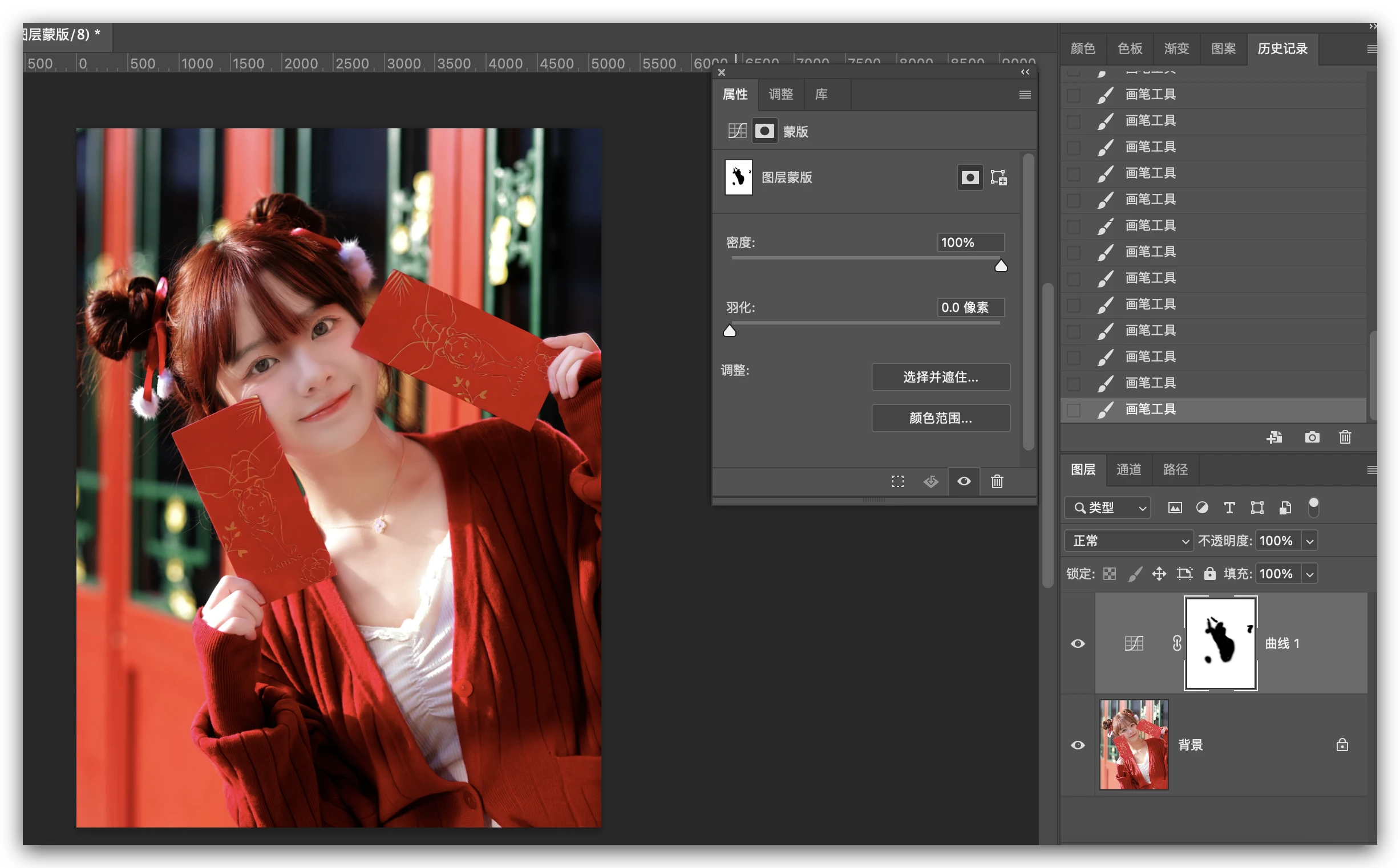Screen dimensions: 1400x868
Task: Open the 类型 layer filter dropdown
Action: point(1108,508)
